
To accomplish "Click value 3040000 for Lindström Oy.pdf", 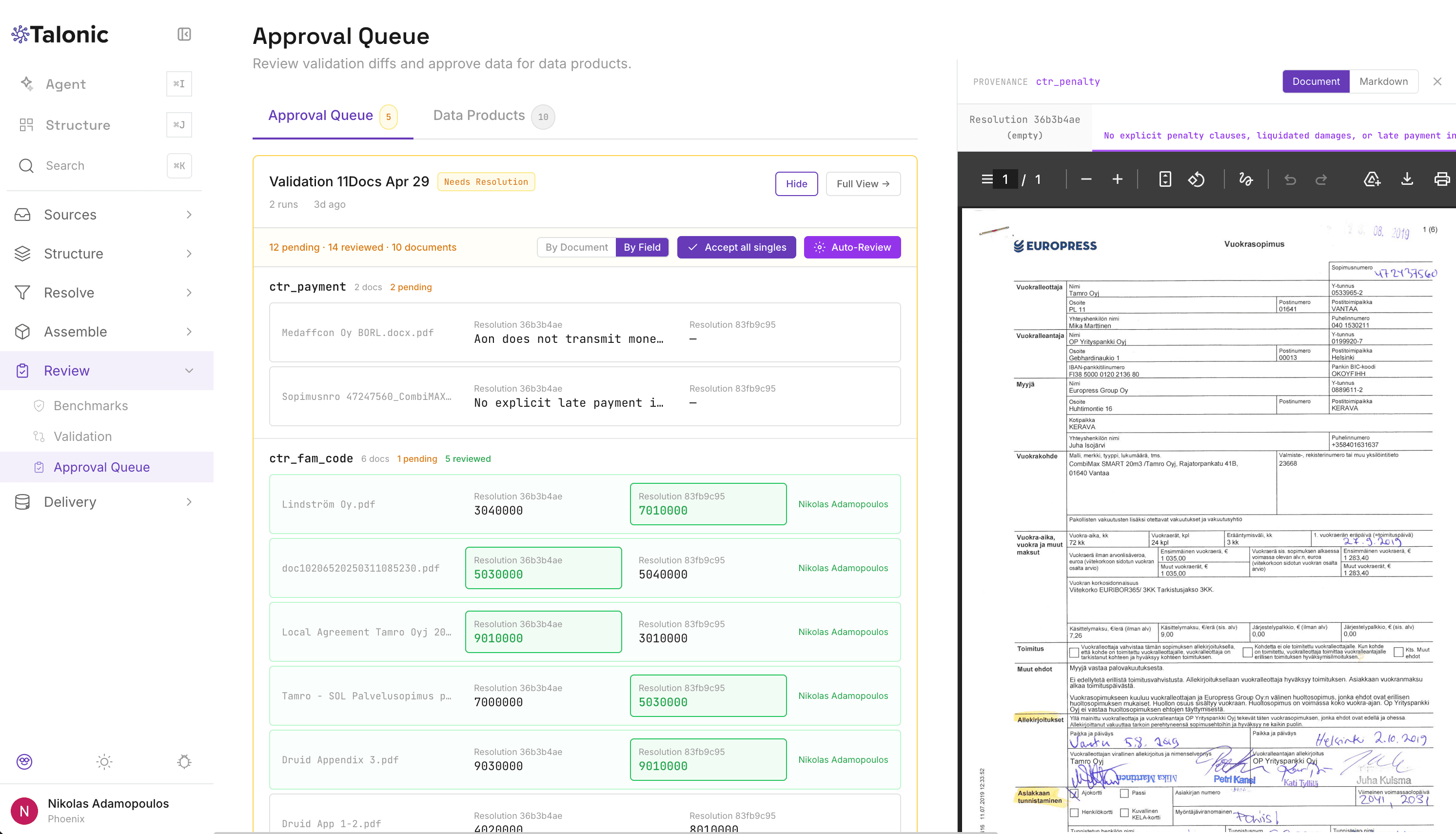I will click(498, 510).
